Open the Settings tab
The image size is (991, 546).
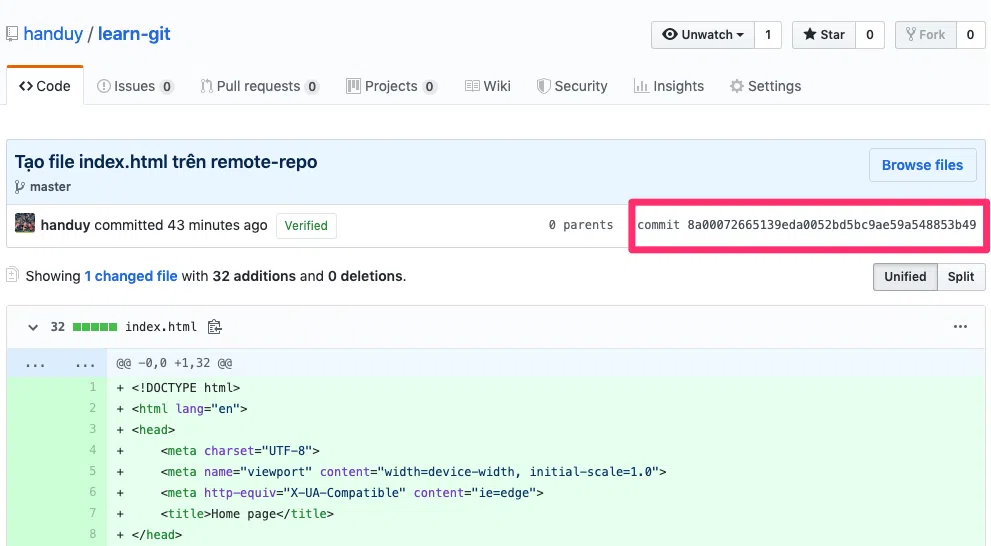coord(765,86)
